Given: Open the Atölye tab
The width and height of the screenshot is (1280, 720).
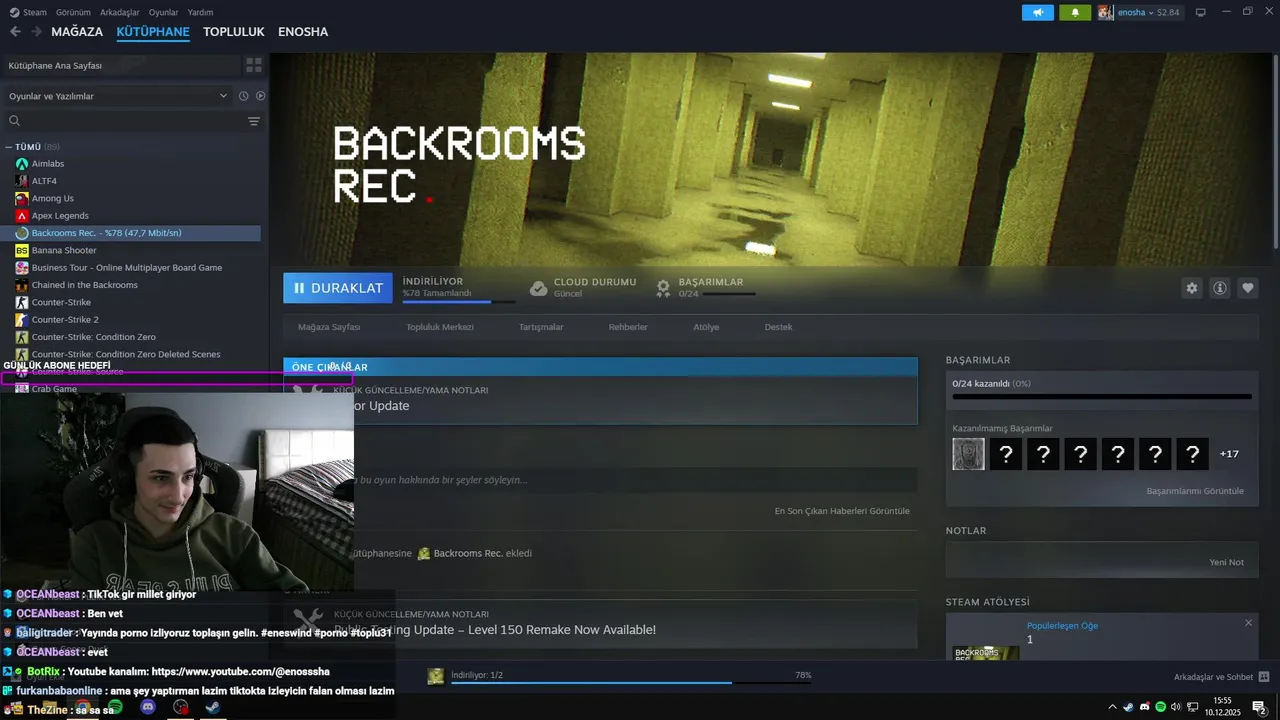Looking at the screenshot, I should [706, 327].
